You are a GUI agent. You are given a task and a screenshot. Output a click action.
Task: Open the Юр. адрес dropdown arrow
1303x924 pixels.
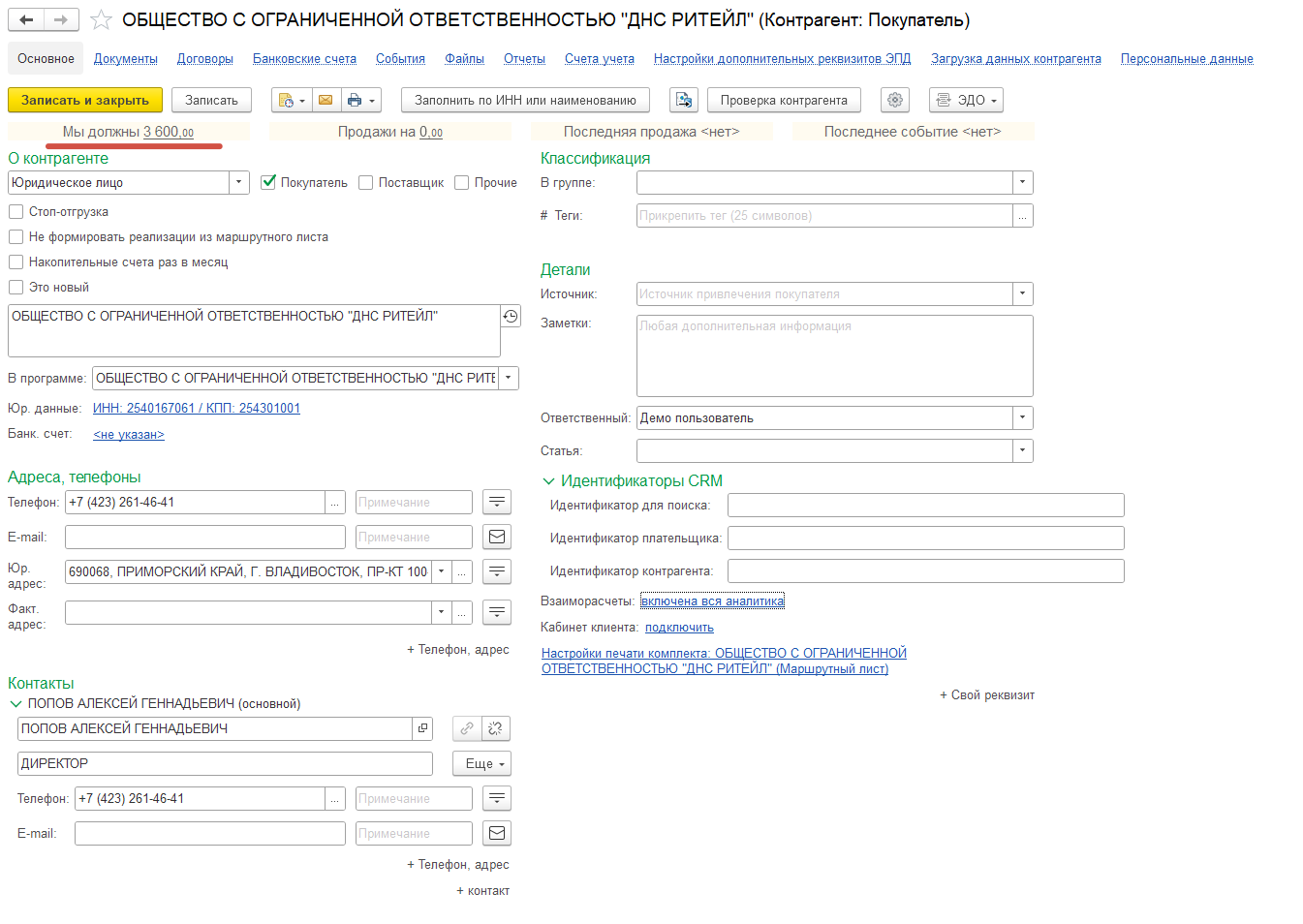pyautogui.click(x=442, y=572)
